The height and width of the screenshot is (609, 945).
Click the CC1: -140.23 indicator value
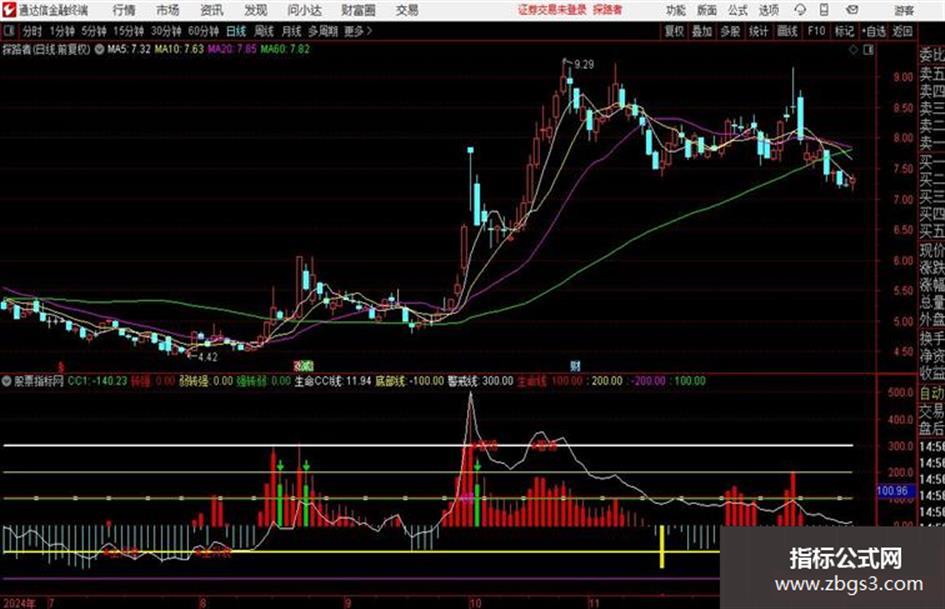98,381
